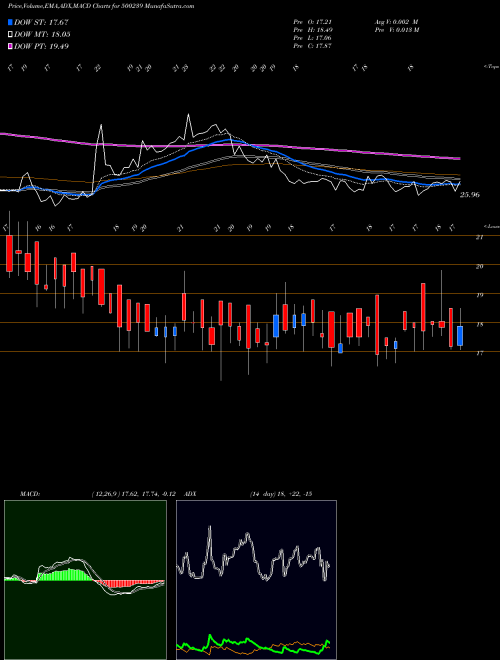Click the 25.96 value beside the EMA lines
This screenshot has width=500, height=660.
[470, 195]
